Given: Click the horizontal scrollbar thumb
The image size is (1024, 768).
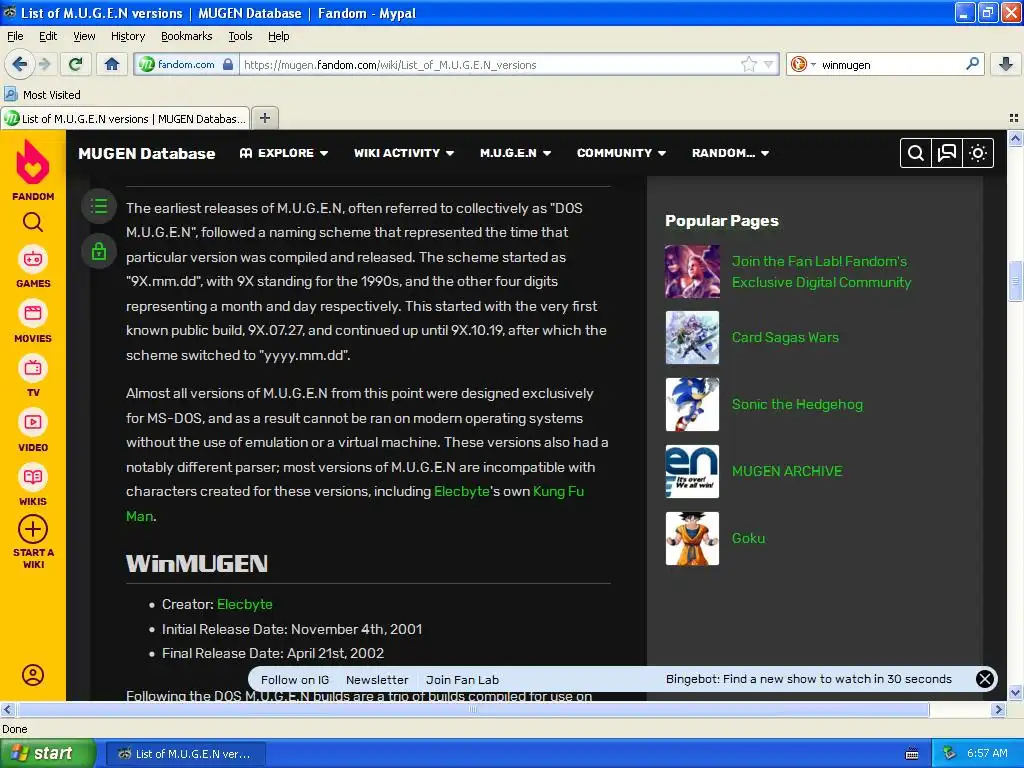Looking at the screenshot, I should (x=473, y=709).
